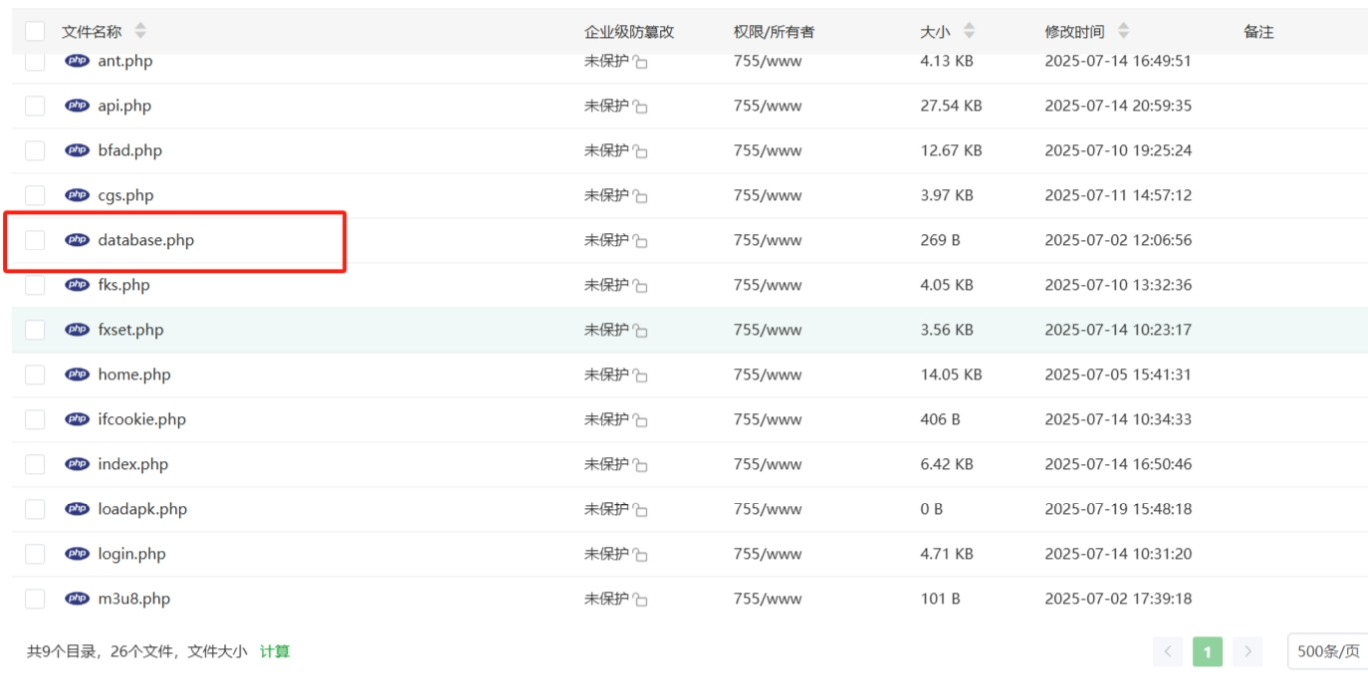Click the unprotected lock icon for fks.php

tap(640, 286)
